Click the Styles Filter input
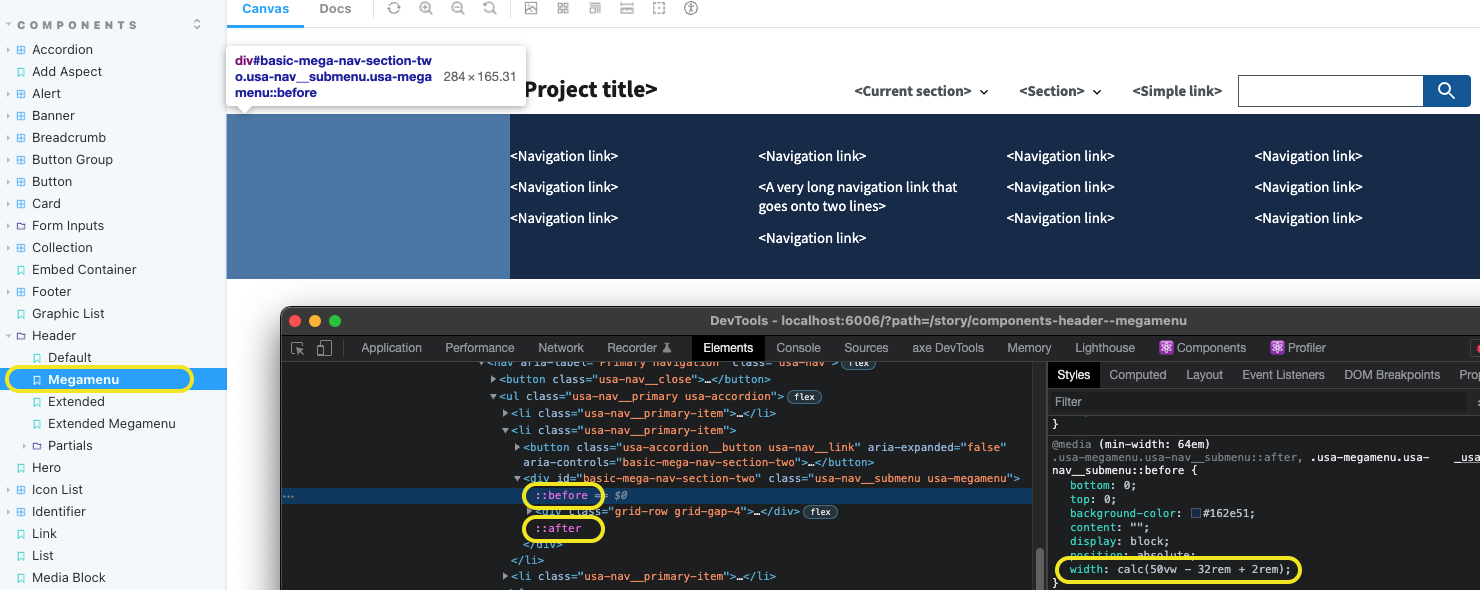This screenshot has height=590, width=1480. click(1258, 402)
